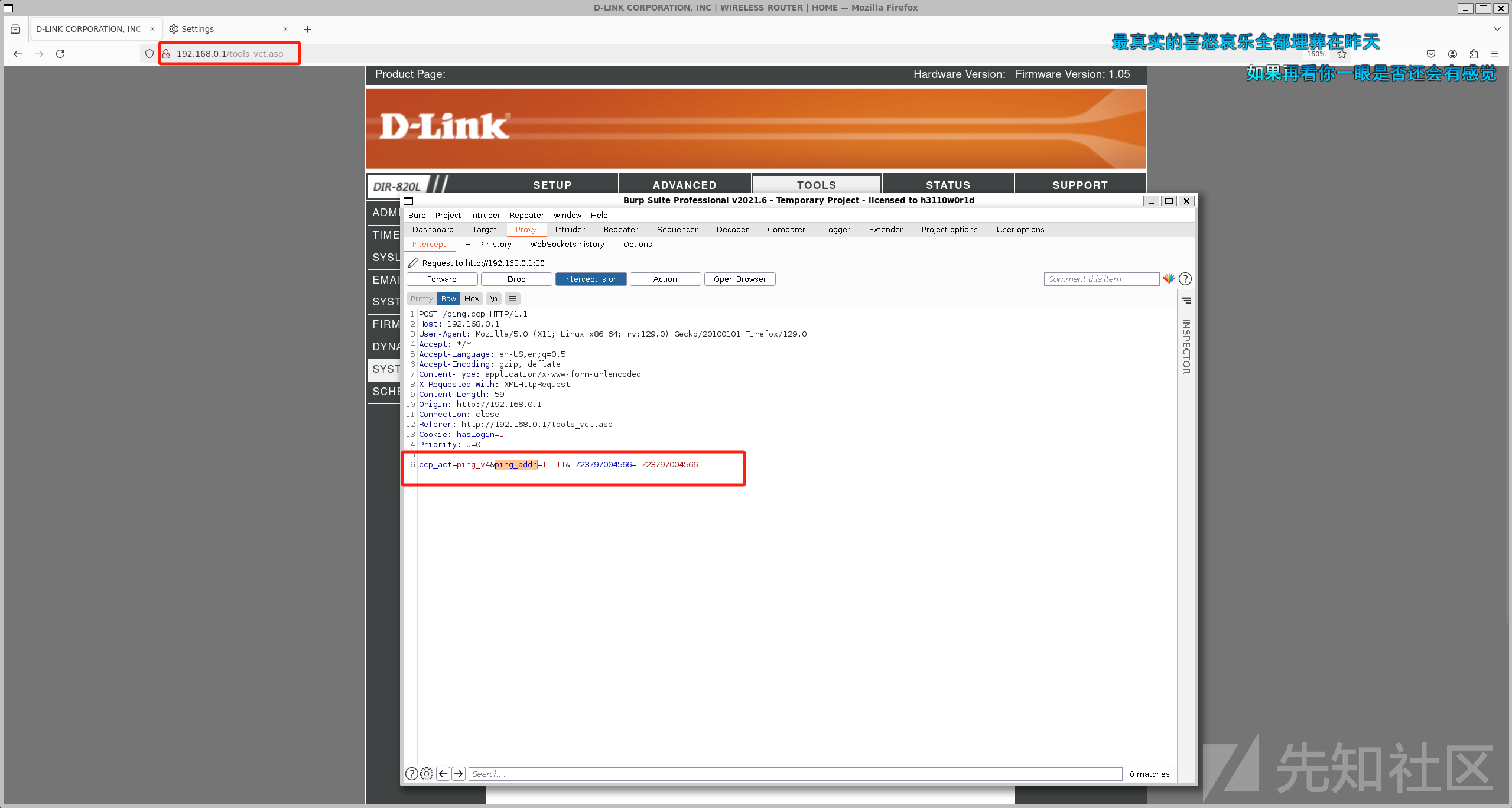Viewport: 1512px width, 808px height.
Task: Open the SUPPORT router tab
Action: coord(1080,184)
